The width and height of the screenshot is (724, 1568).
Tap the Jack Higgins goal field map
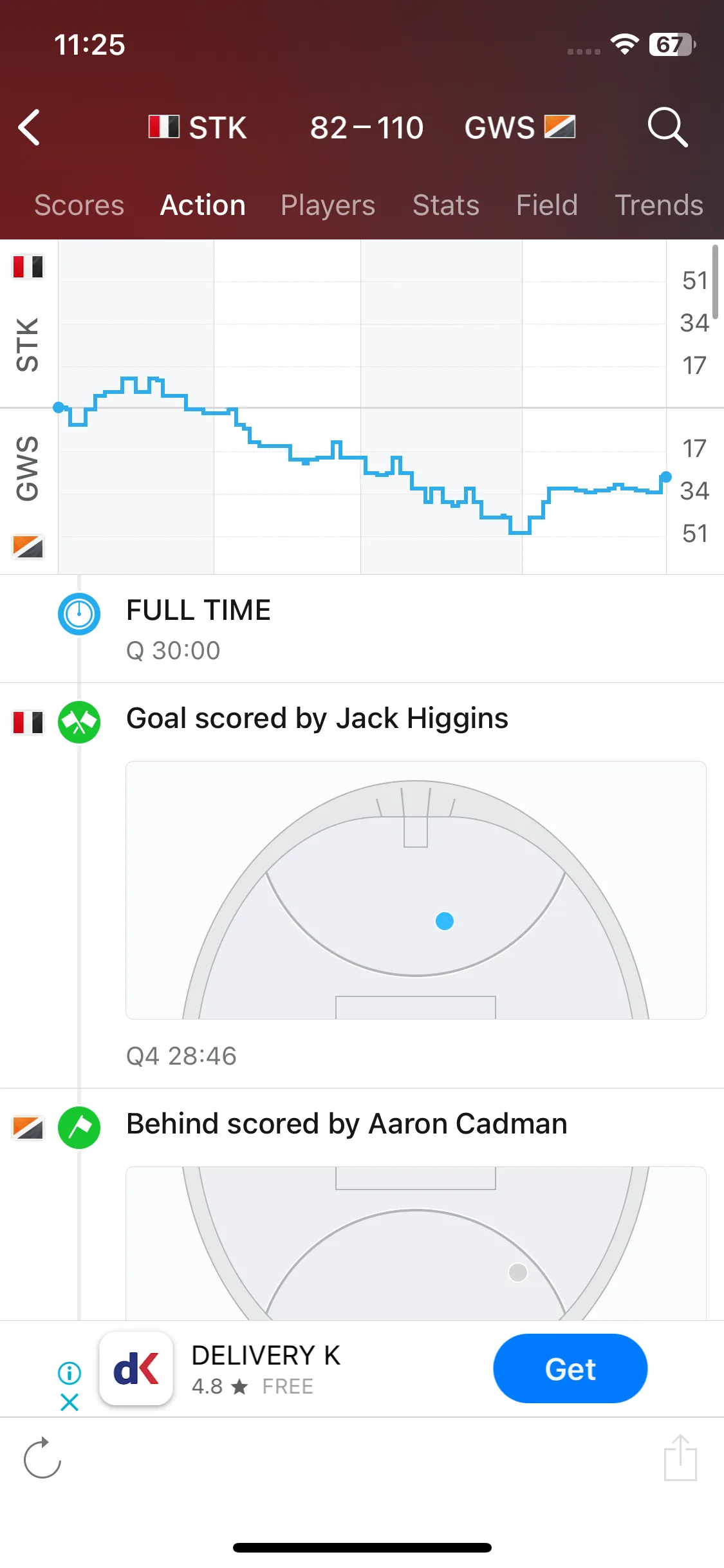[416, 890]
